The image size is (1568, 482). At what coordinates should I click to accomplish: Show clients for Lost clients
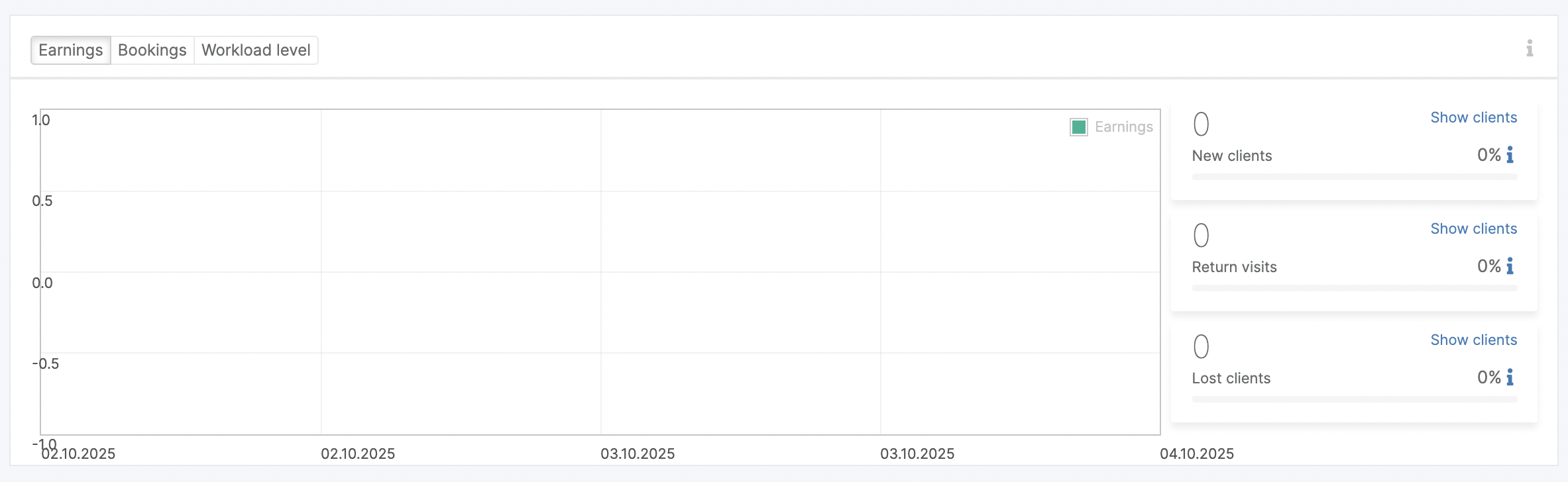(x=1473, y=340)
